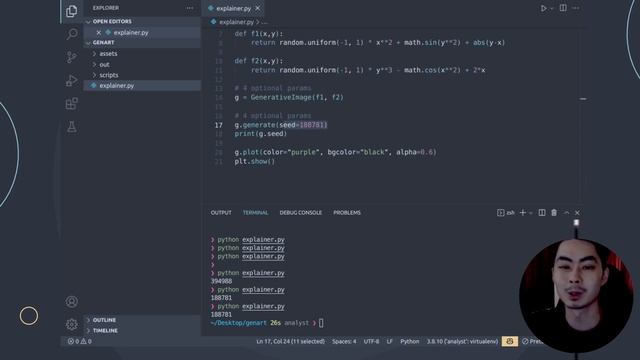Open run options dropdown next to play
The image size is (640, 360).
tap(551, 9)
